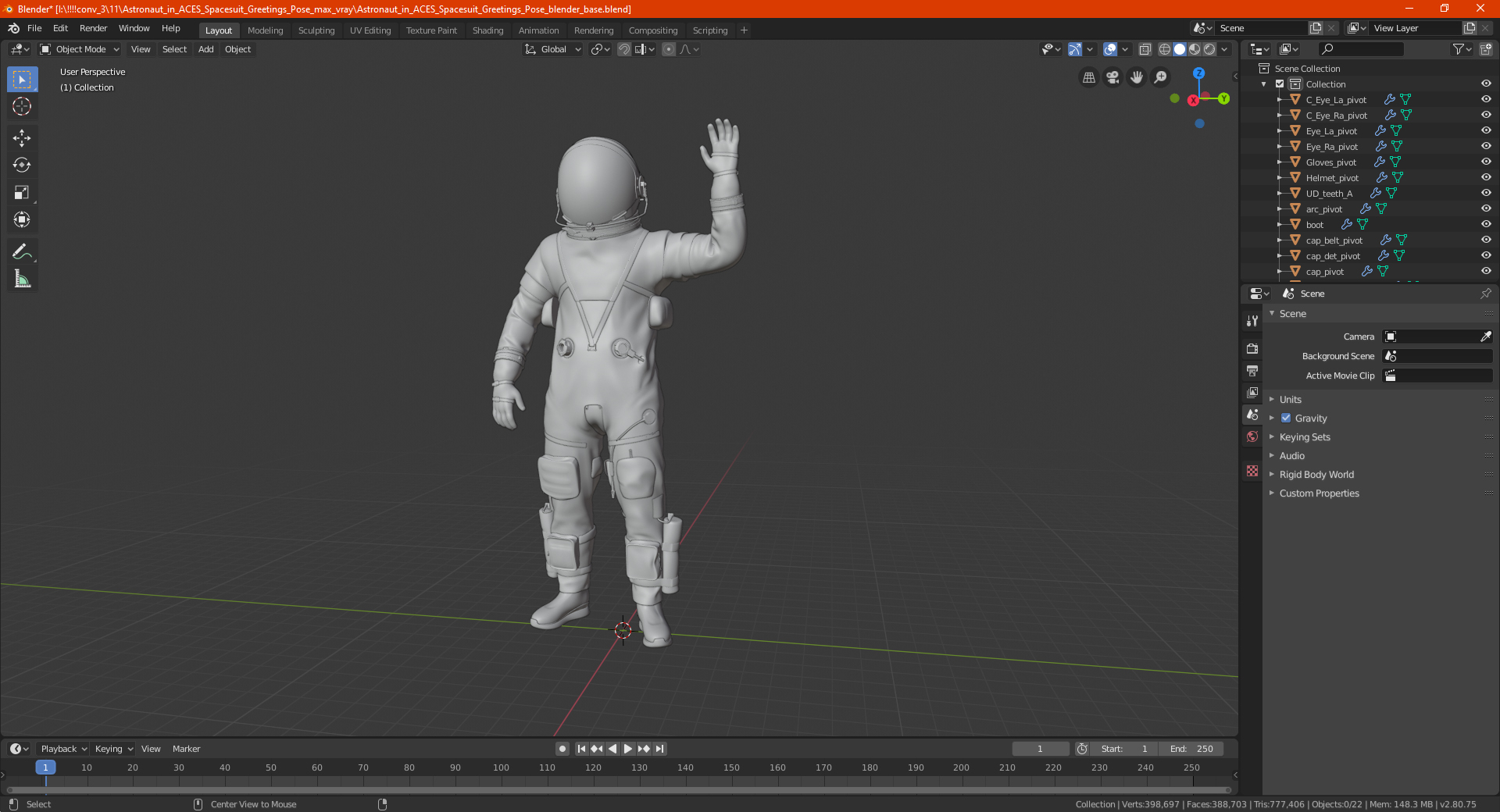The height and width of the screenshot is (812, 1500).
Task: Expand the Units panel
Action: [x=1290, y=399]
